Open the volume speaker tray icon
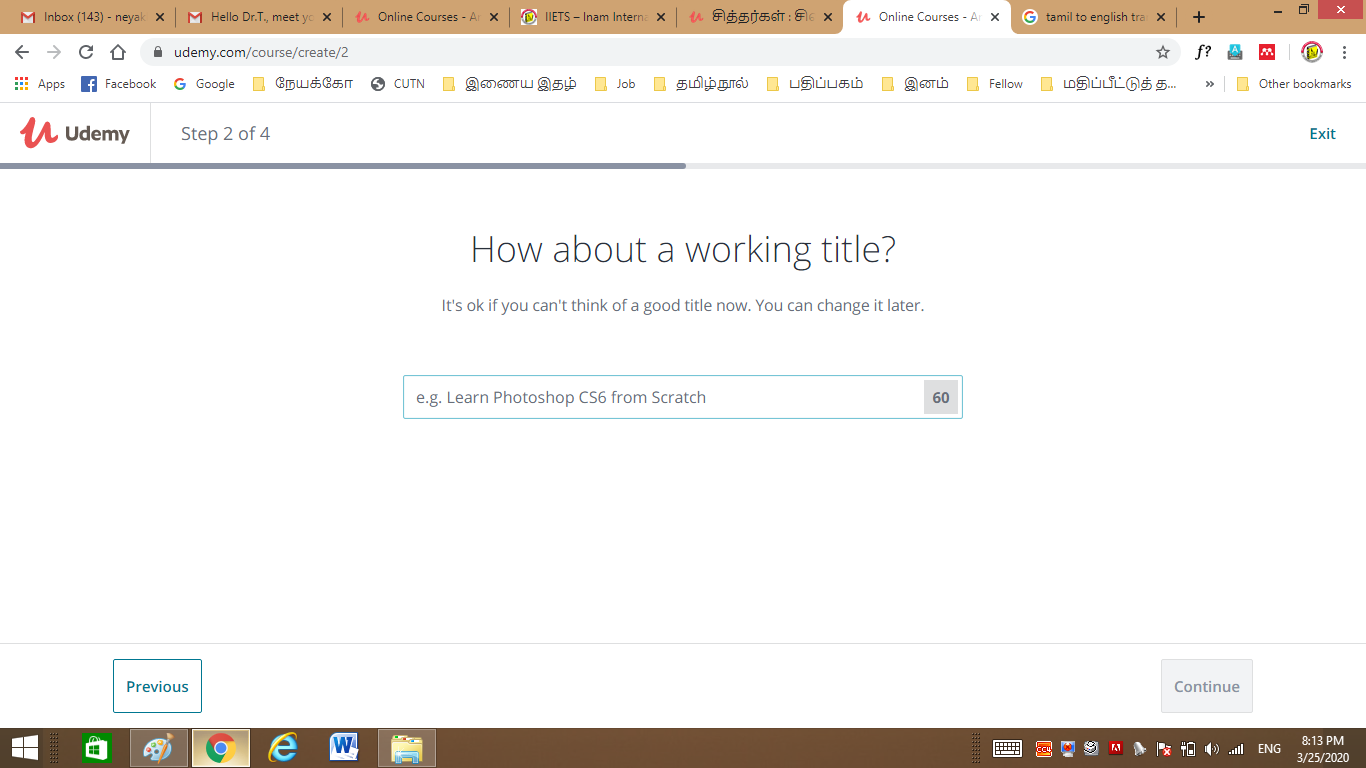The image size is (1366, 768). point(1212,748)
